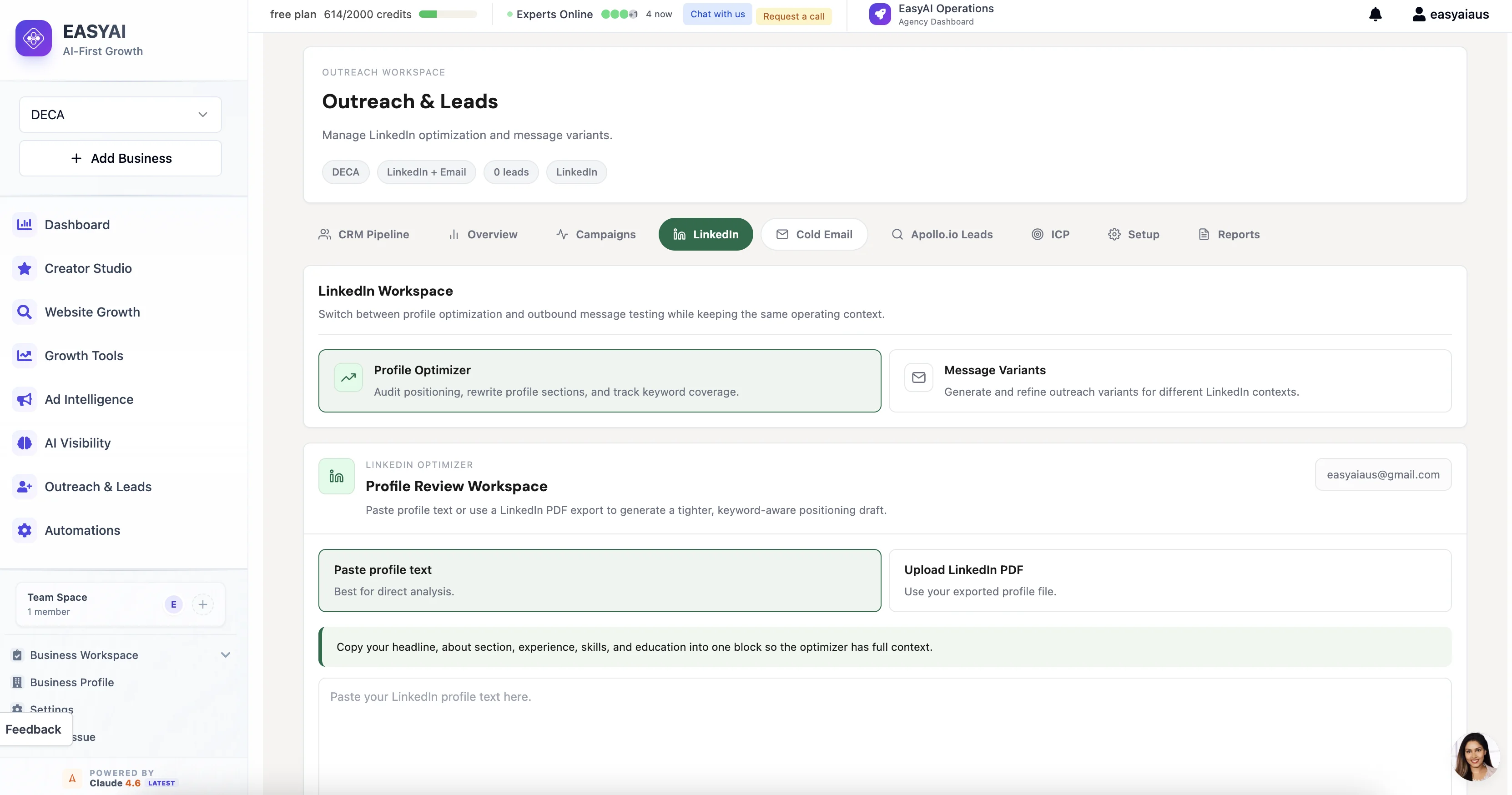
Task: Click Request a call
Action: [x=794, y=16]
